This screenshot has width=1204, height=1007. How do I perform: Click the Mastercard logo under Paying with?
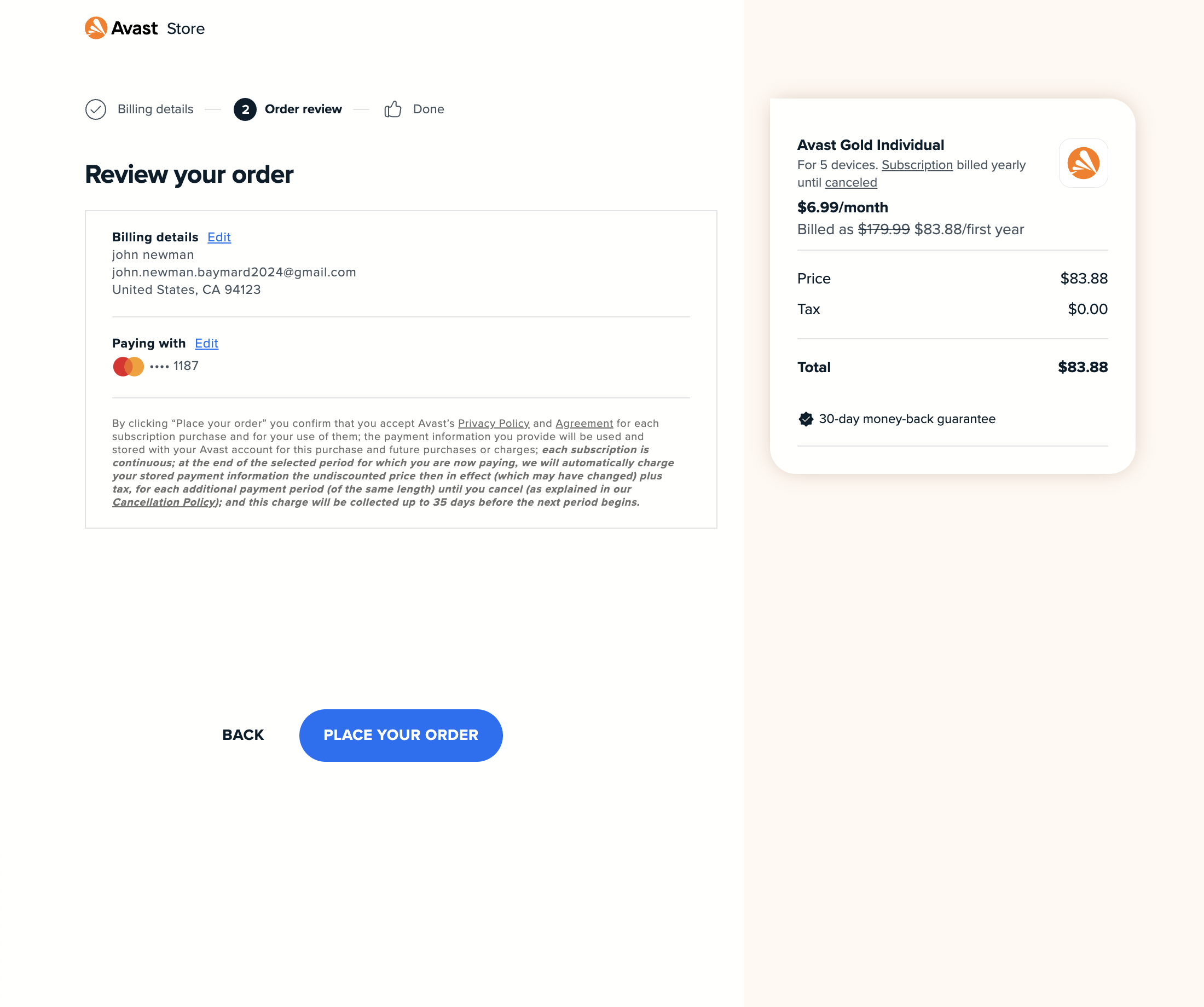[x=129, y=367]
